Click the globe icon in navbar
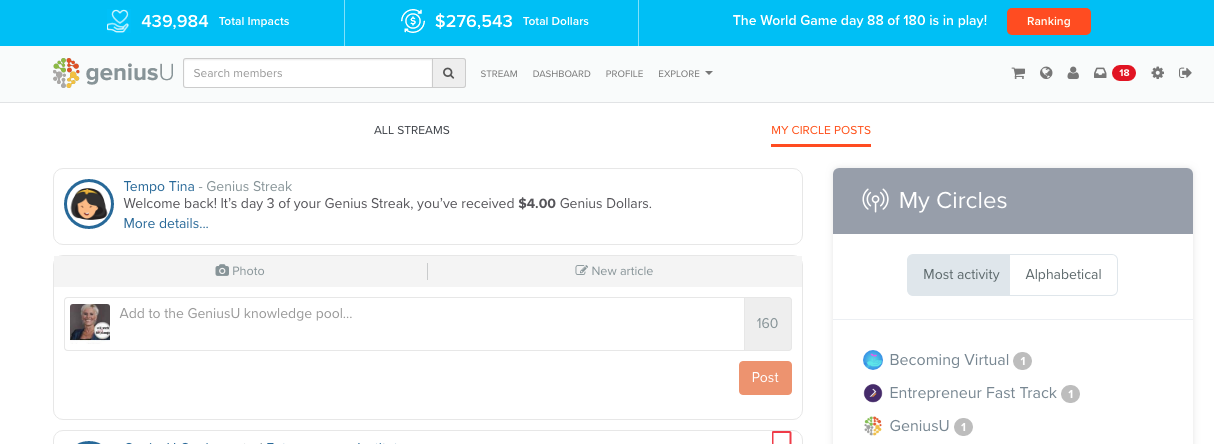The width and height of the screenshot is (1214, 444). point(1046,73)
